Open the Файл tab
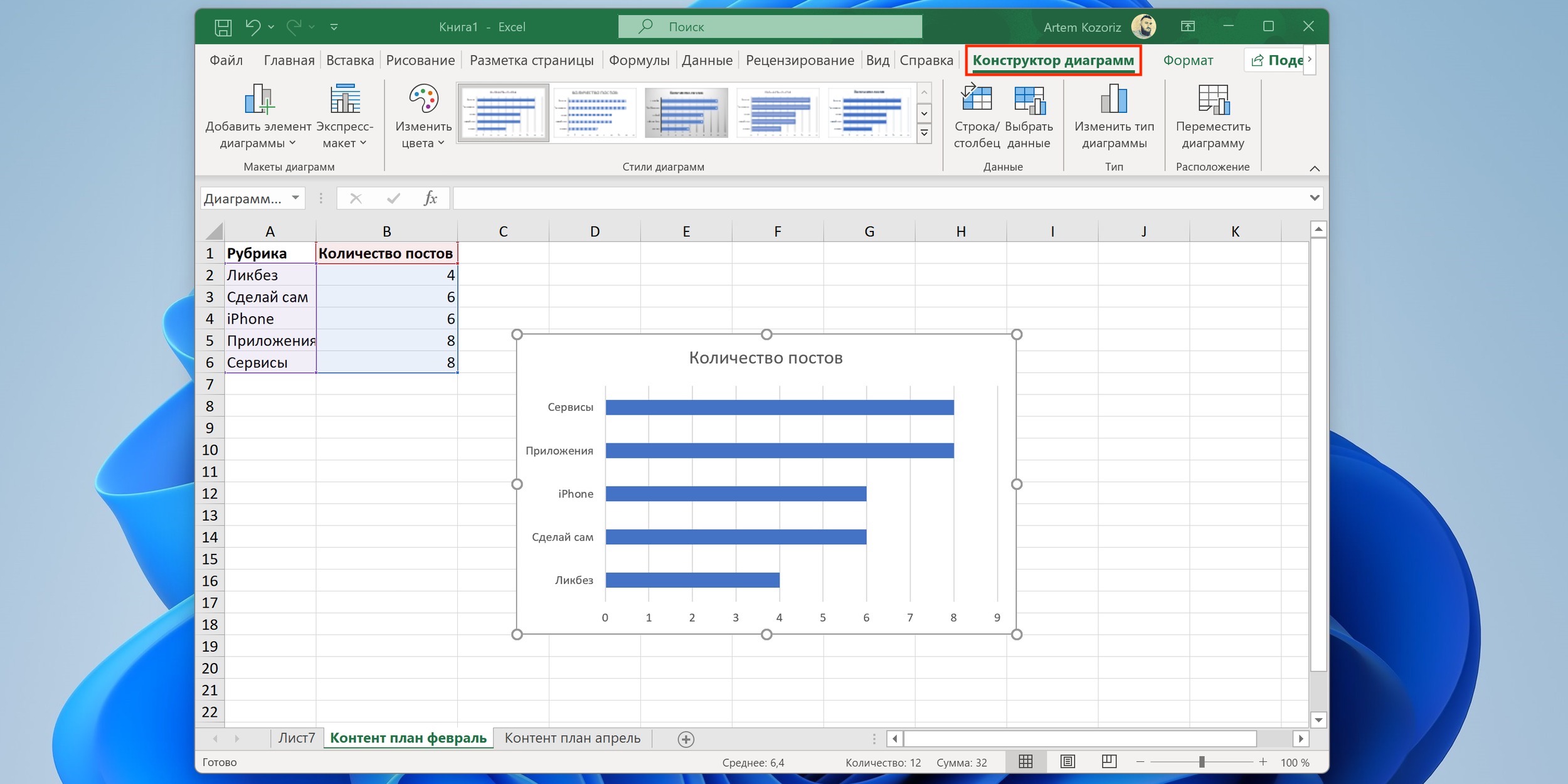 (x=226, y=60)
